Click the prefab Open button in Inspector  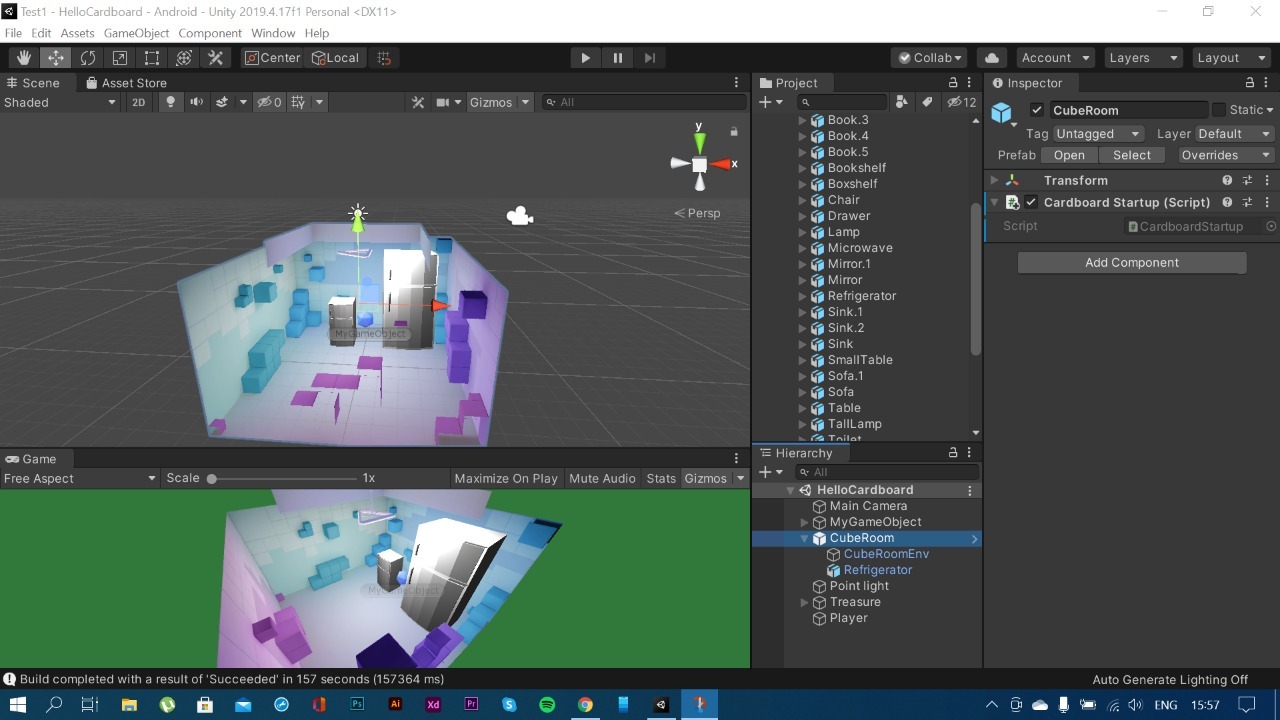(1069, 155)
